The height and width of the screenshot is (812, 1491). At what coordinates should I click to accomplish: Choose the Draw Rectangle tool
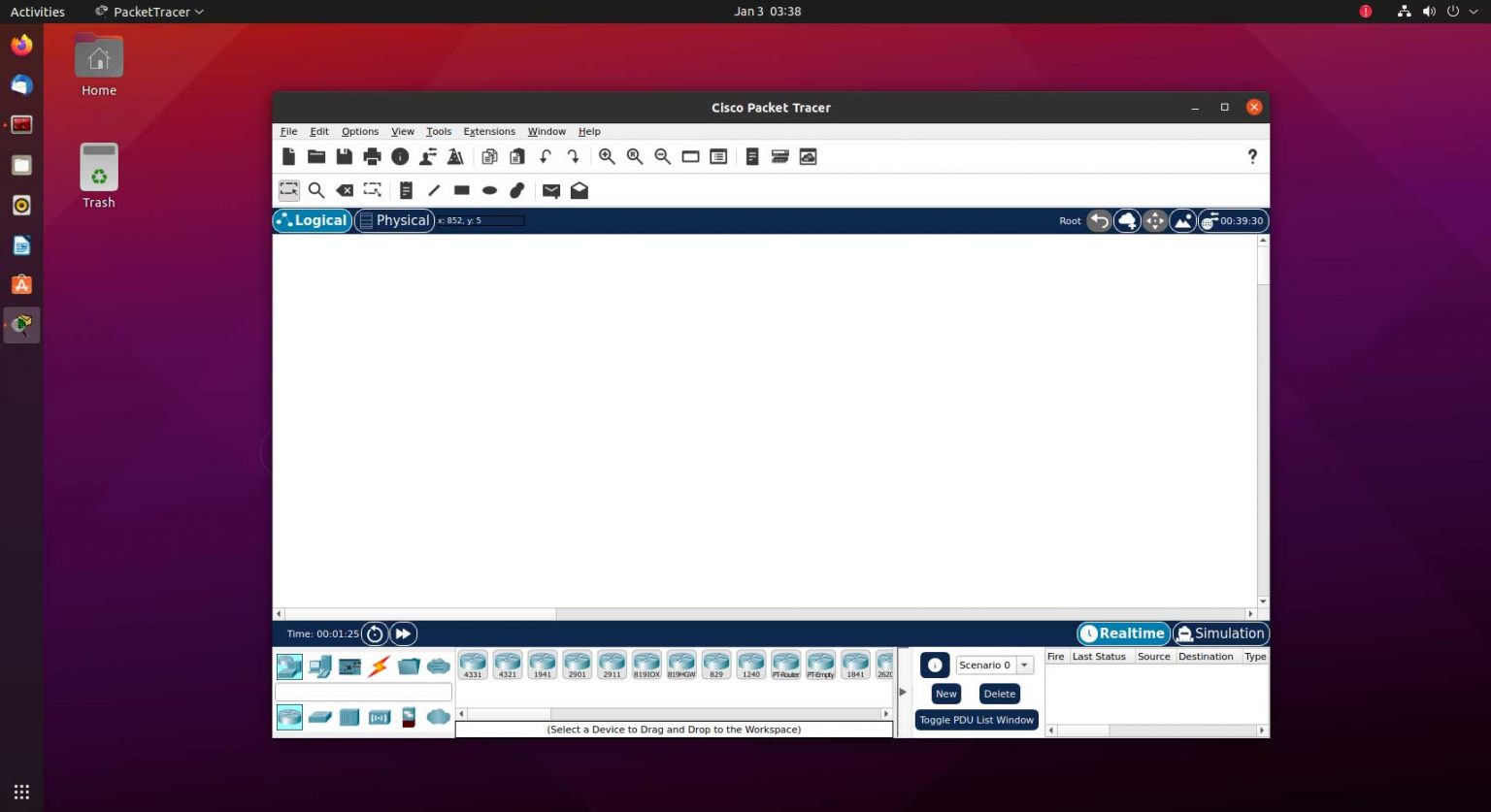pos(462,190)
